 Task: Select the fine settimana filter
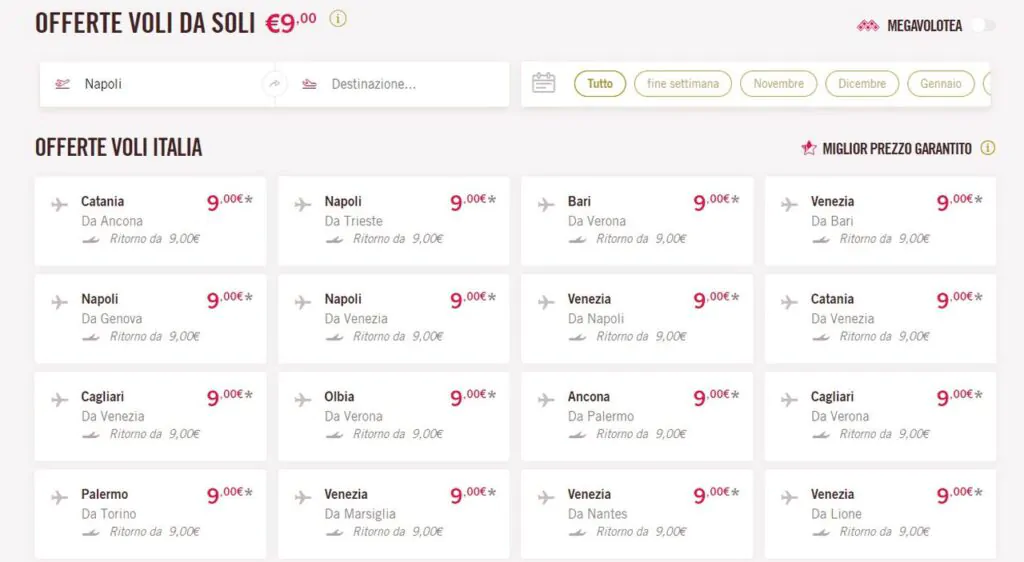(x=682, y=84)
